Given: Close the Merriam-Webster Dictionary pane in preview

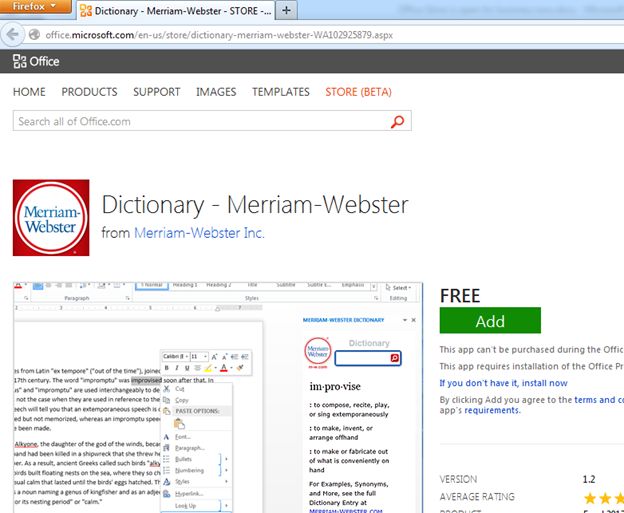Looking at the screenshot, I should click(x=413, y=320).
